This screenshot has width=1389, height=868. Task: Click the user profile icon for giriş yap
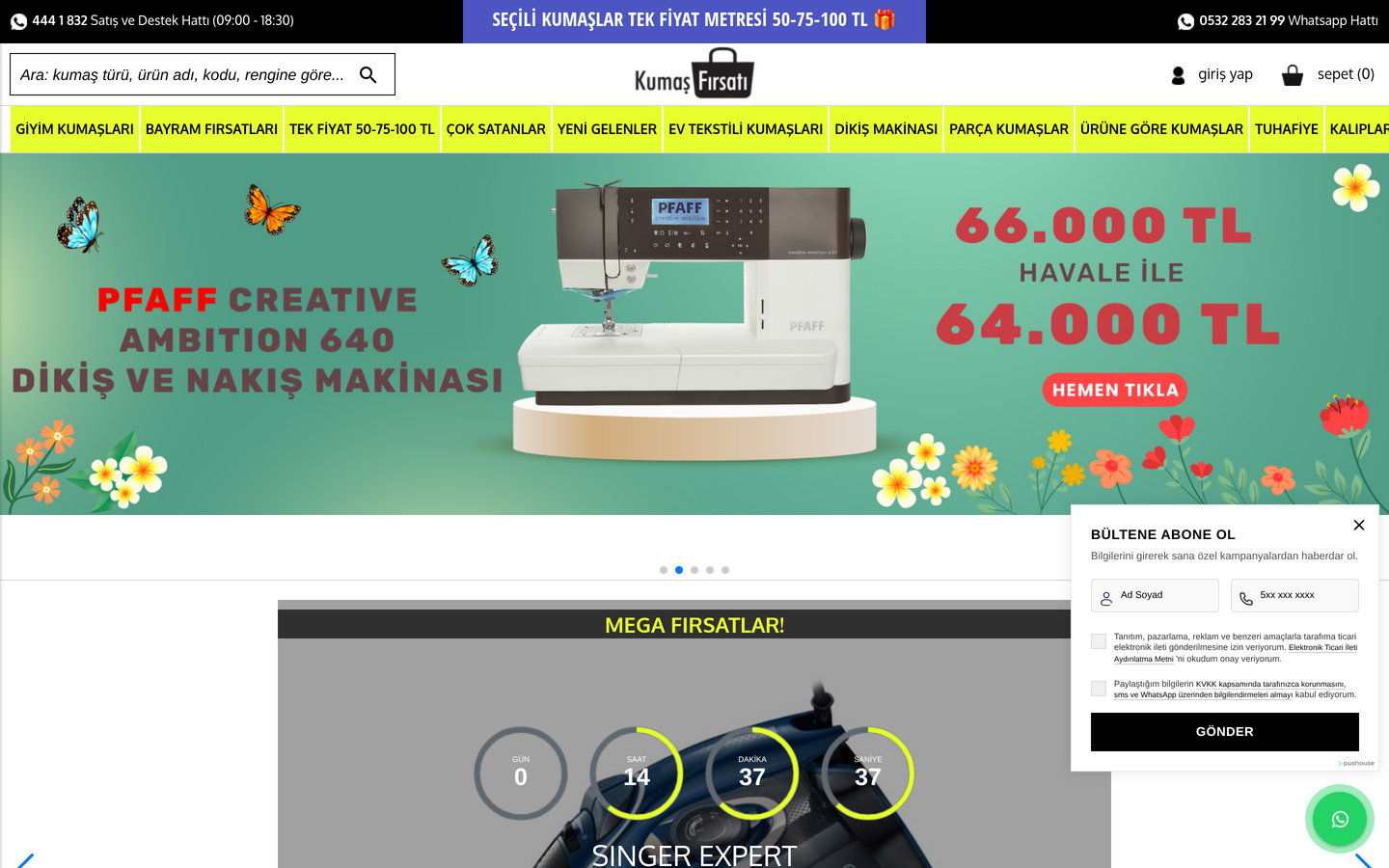(1178, 75)
